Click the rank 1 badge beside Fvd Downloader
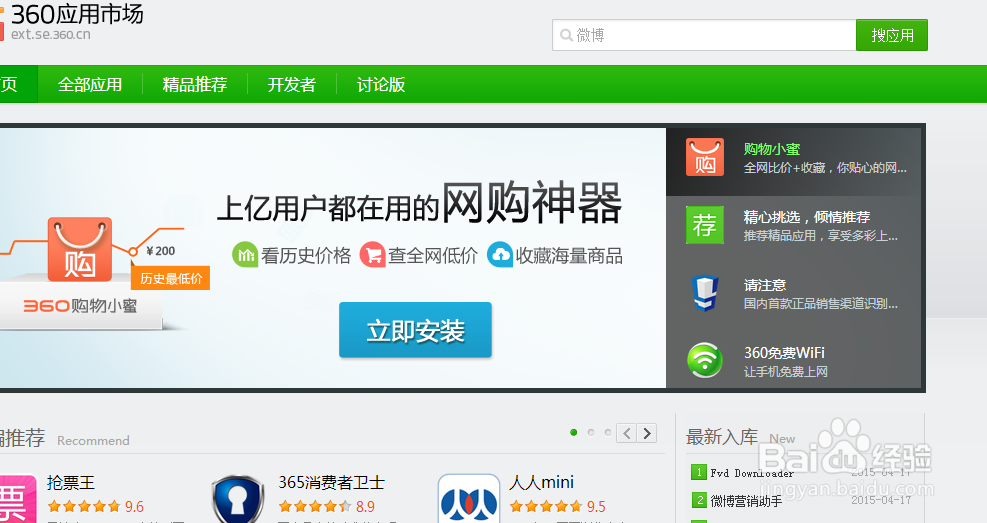 pyautogui.click(x=699, y=472)
